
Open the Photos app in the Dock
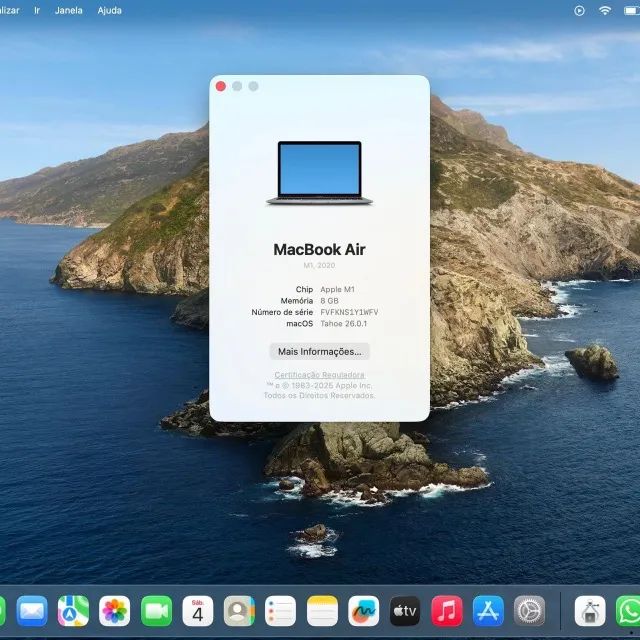coord(115,611)
